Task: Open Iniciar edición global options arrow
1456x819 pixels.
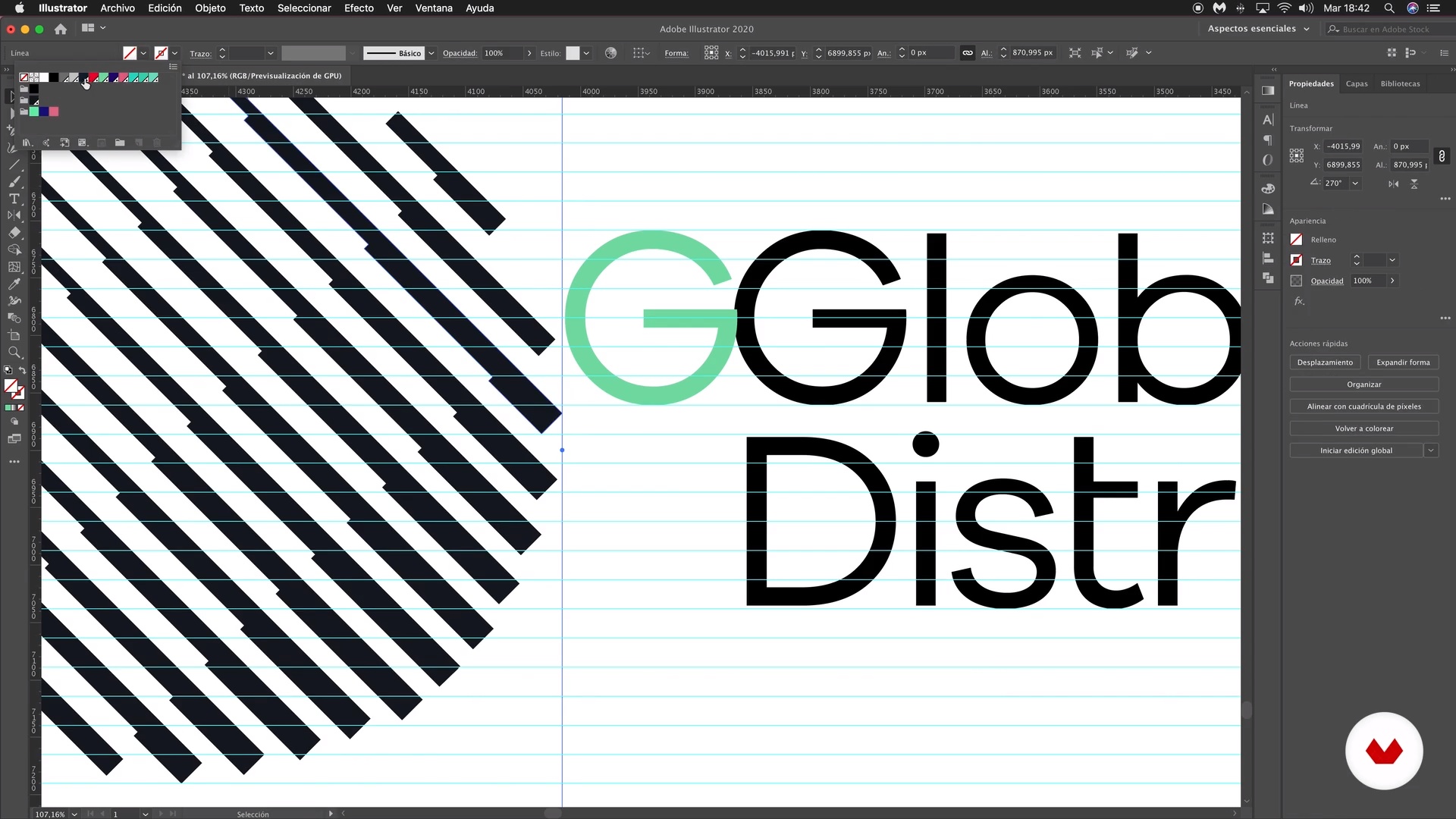Action: pos(1431,450)
